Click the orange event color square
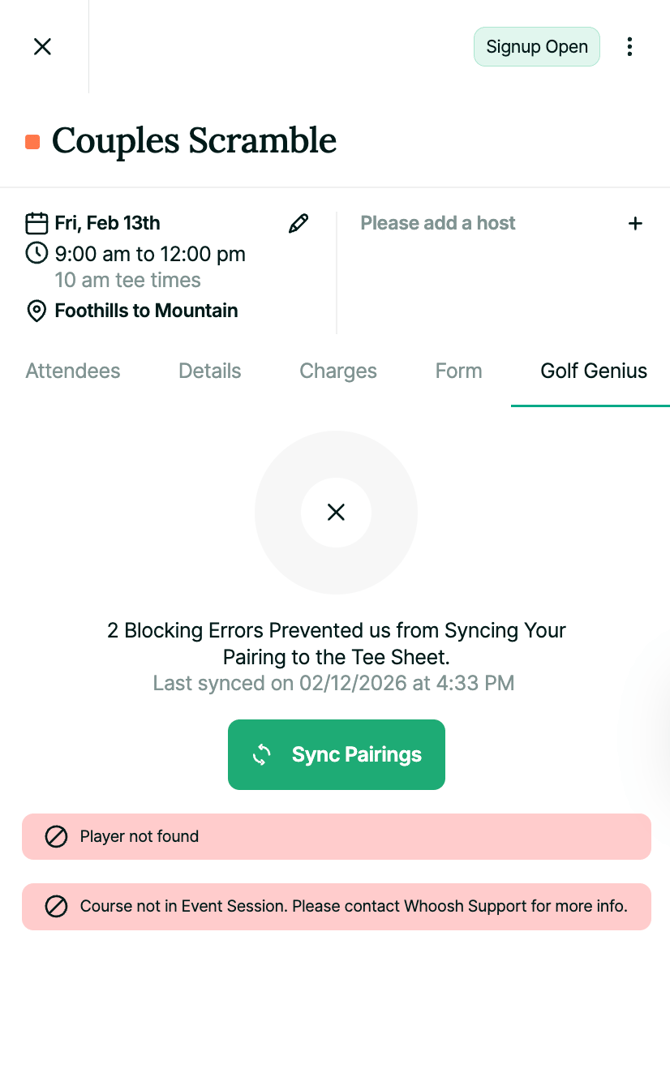This screenshot has width=670, height=1069. (33, 142)
